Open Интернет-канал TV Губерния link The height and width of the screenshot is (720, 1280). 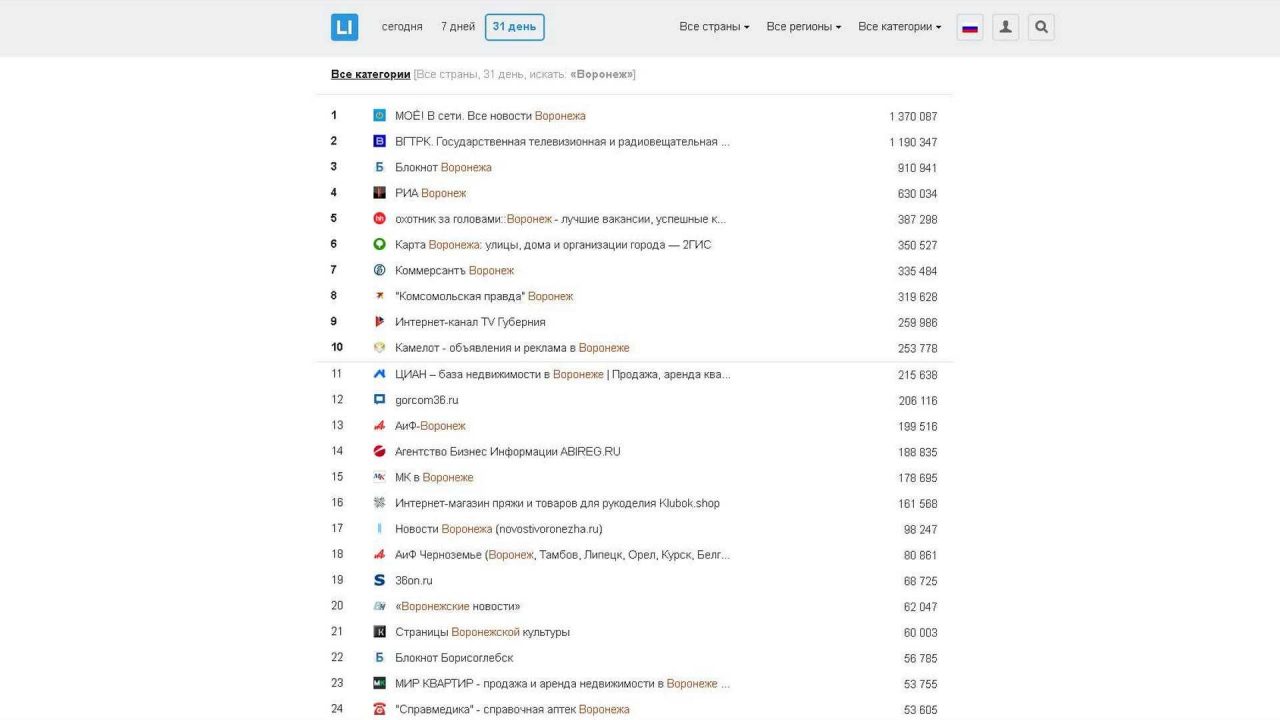(470, 322)
